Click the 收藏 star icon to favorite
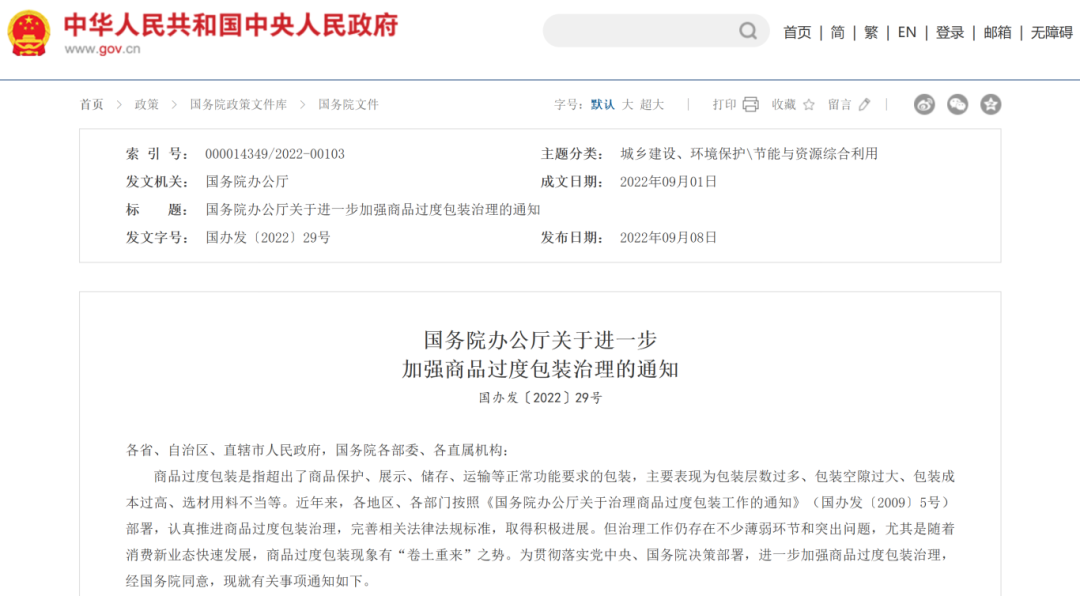 coord(807,104)
